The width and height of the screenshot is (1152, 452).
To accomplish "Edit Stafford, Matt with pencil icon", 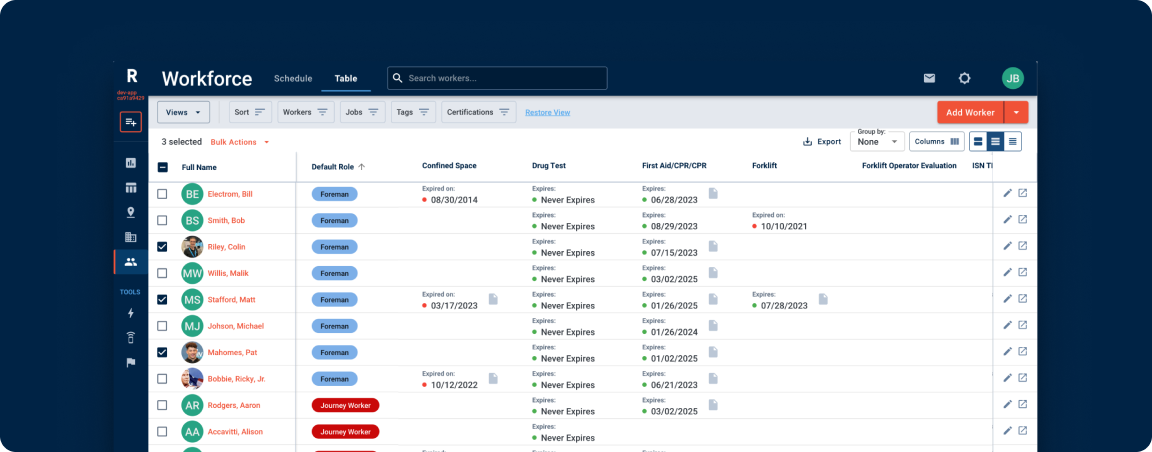I will pyautogui.click(x=1007, y=298).
